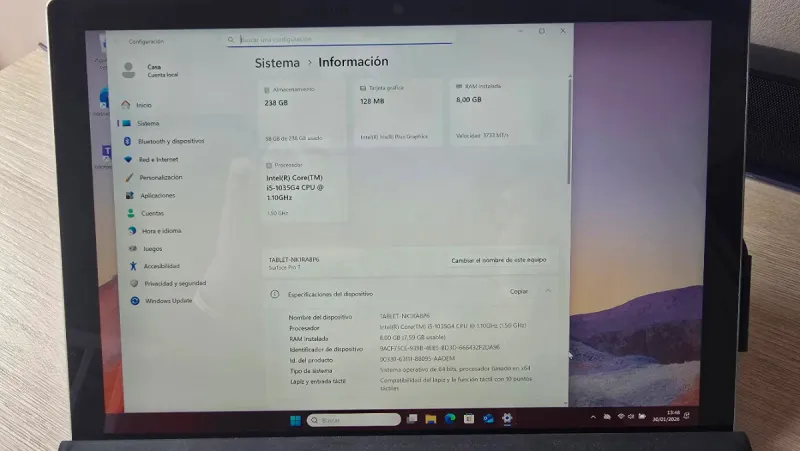Screen dimensions: 800x451
Task: Open the notifications bell icon
Action: click(x=687, y=415)
